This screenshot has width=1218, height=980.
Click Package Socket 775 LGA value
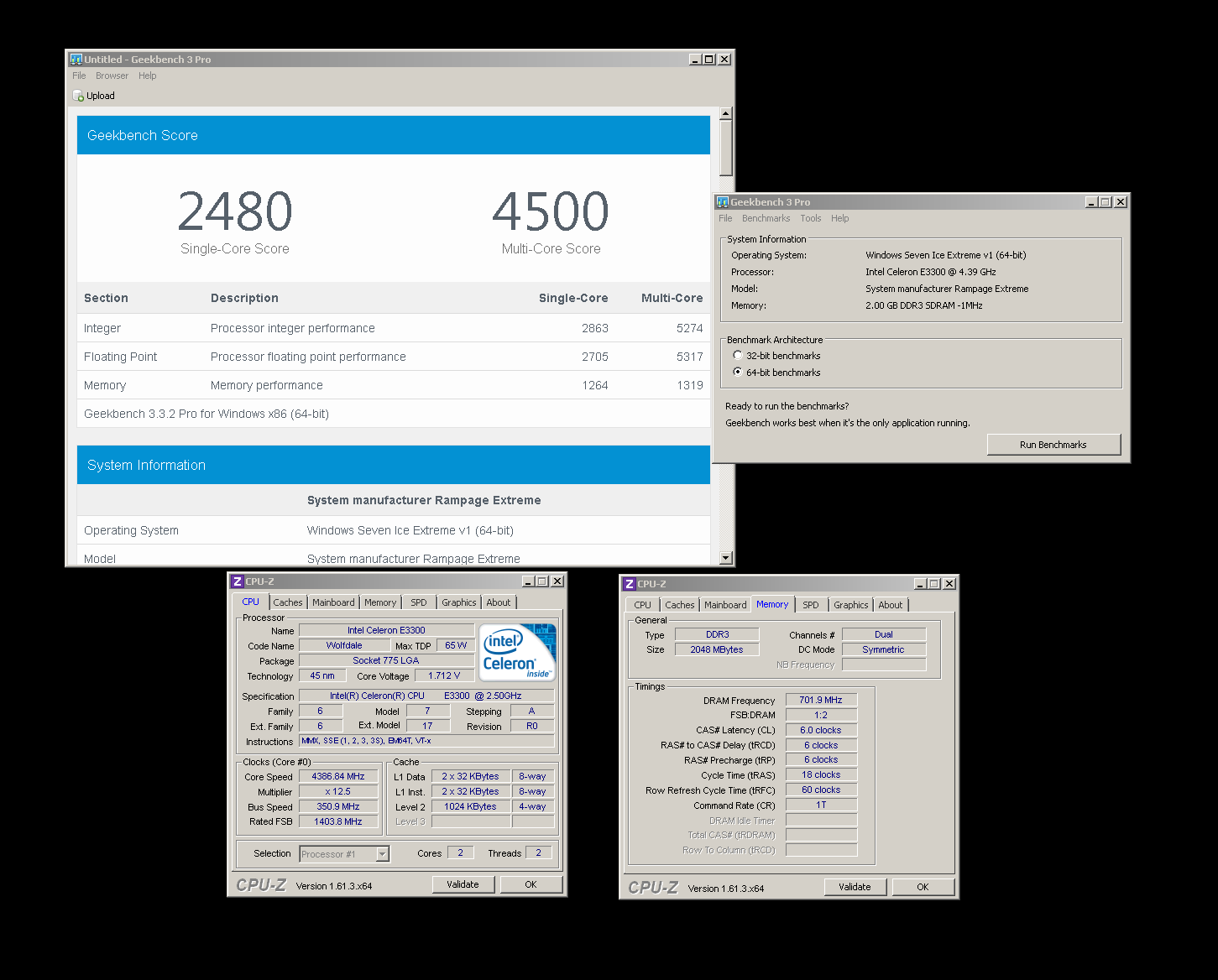pyautogui.click(x=386, y=660)
